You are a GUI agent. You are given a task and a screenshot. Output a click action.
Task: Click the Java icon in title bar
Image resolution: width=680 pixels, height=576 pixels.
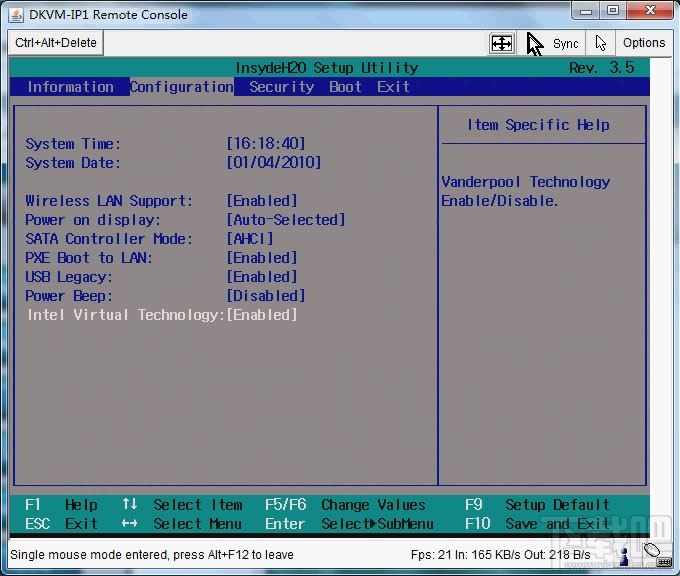15,14
